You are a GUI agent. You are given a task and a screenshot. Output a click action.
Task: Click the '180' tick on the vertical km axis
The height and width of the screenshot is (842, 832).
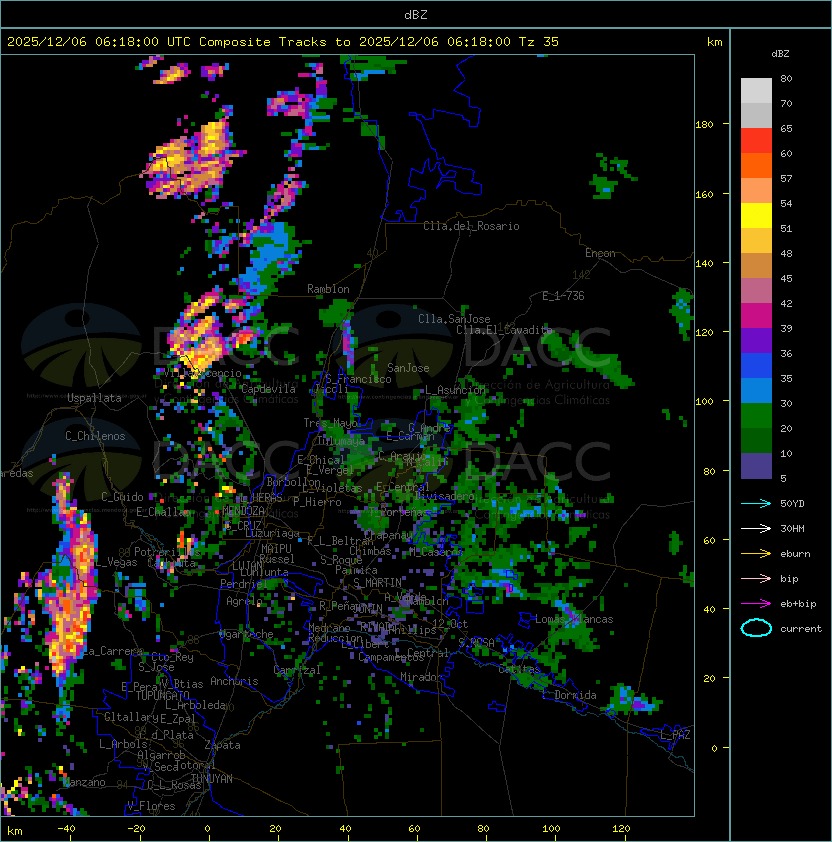[704, 125]
